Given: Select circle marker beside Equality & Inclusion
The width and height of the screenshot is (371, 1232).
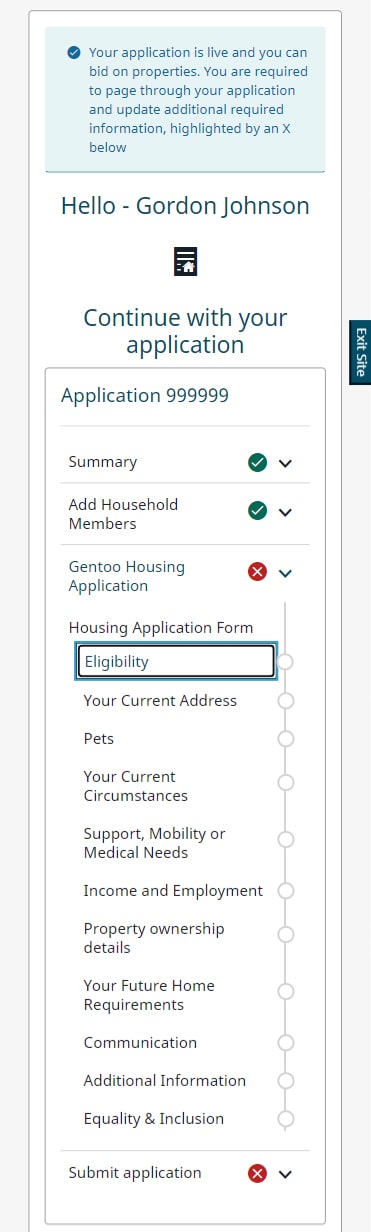Looking at the screenshot, I should point(286,1119).
